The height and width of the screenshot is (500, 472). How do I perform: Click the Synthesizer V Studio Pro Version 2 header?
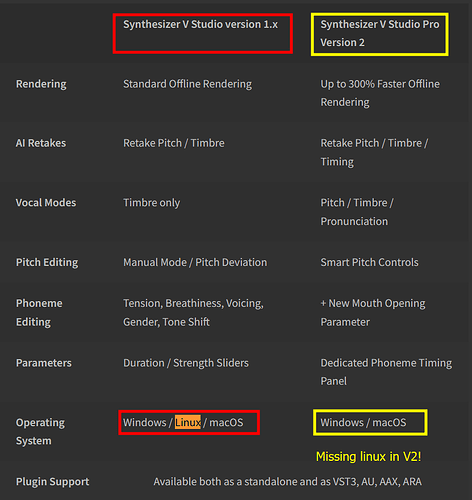(380, 33)
